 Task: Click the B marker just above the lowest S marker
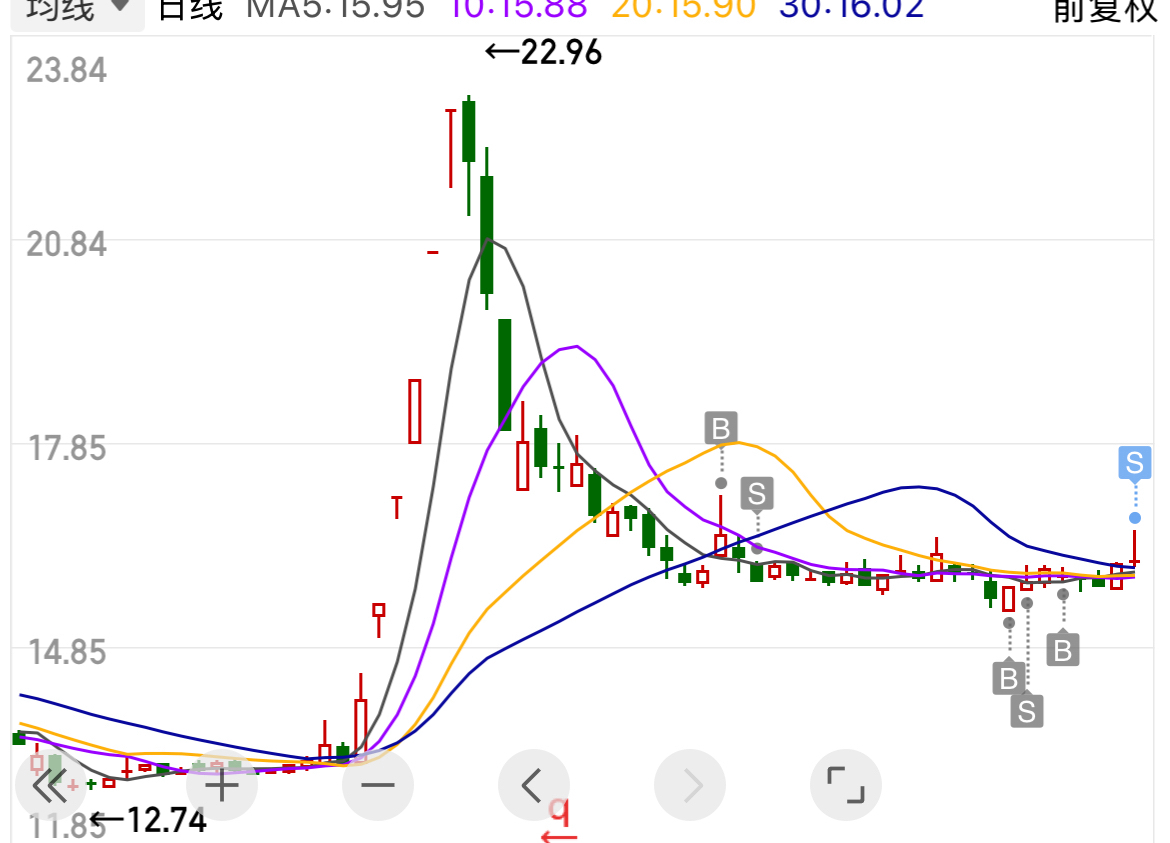click(x=1009, y=679)
